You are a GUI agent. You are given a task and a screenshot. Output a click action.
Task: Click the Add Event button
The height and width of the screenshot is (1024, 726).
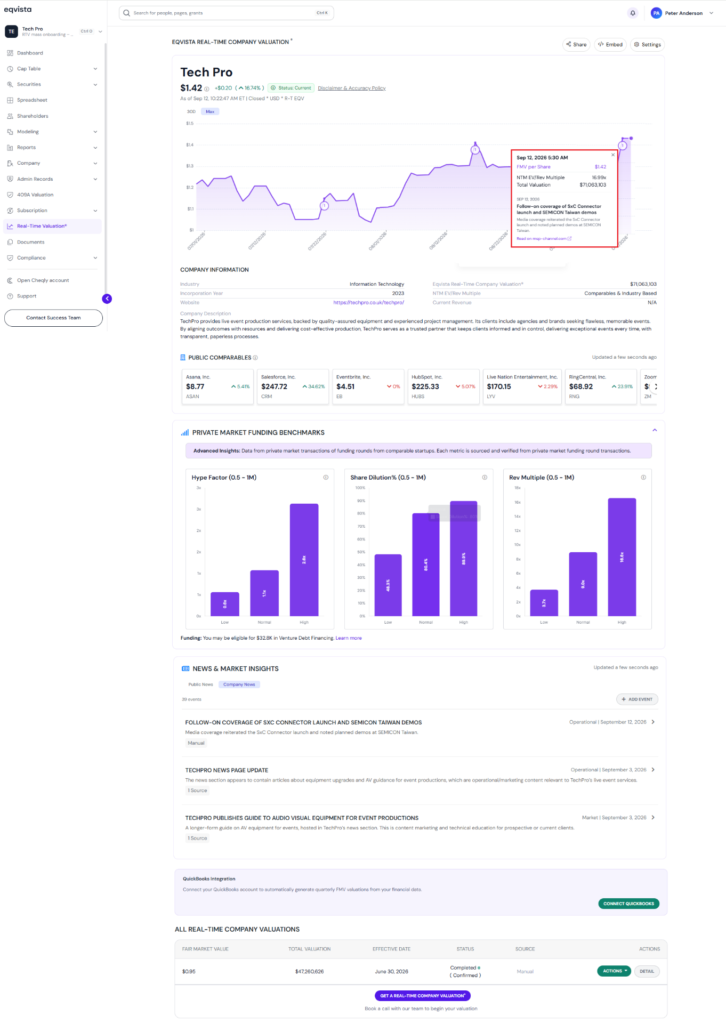pyautogui.click(x=637, y=699)
